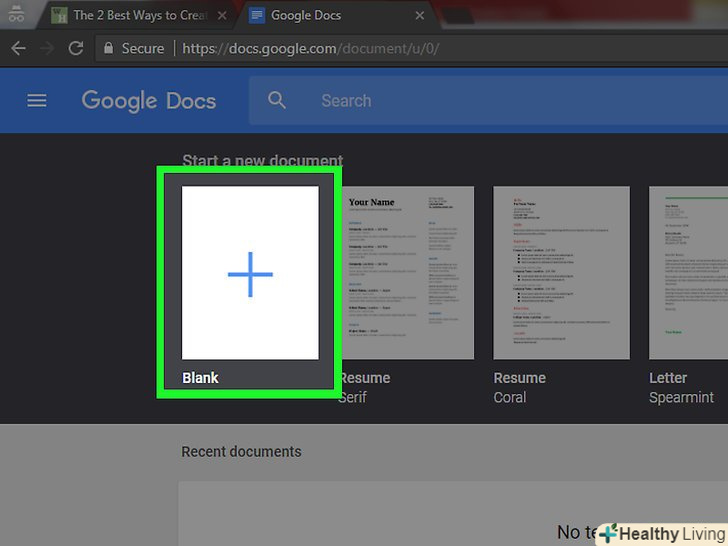The height and width of the screenshot is (546, 728).
Task: Click the incognito icon in the title bar
Action: click(x=16, y=15)
